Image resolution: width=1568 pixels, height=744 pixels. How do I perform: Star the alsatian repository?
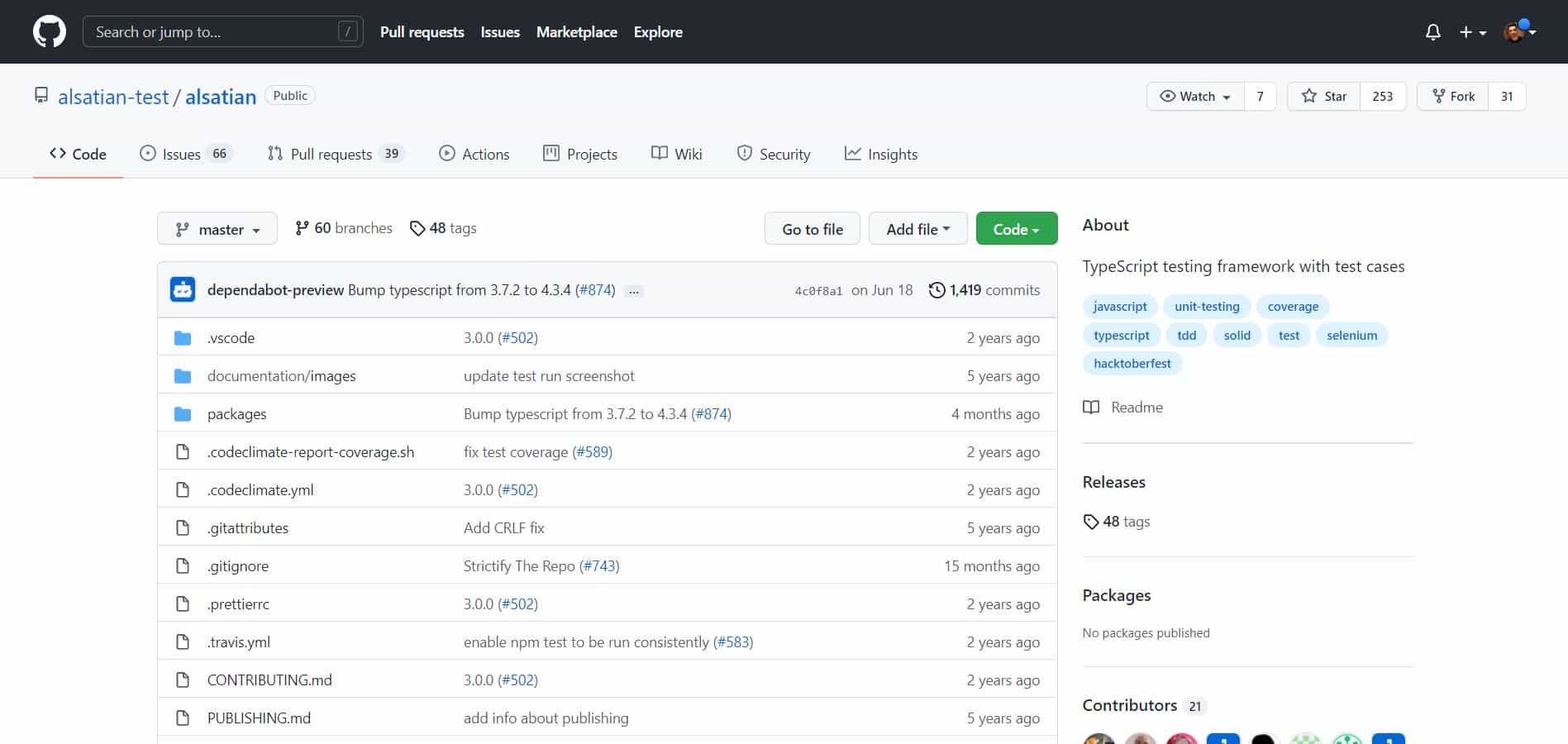click(x=1324, y=97)
